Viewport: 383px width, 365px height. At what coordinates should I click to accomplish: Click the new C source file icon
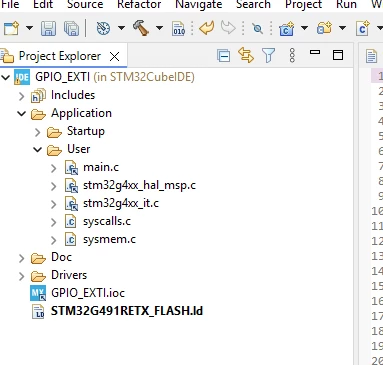click(x=363, y=28)
